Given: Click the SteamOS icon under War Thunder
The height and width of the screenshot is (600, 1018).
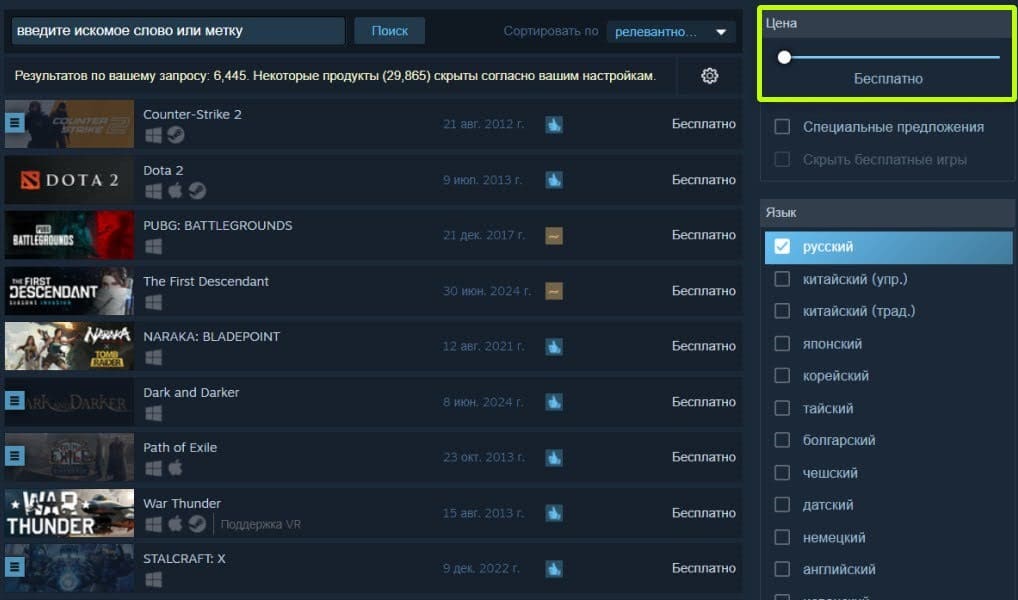Looking at the screenshot, I should 197,523.
